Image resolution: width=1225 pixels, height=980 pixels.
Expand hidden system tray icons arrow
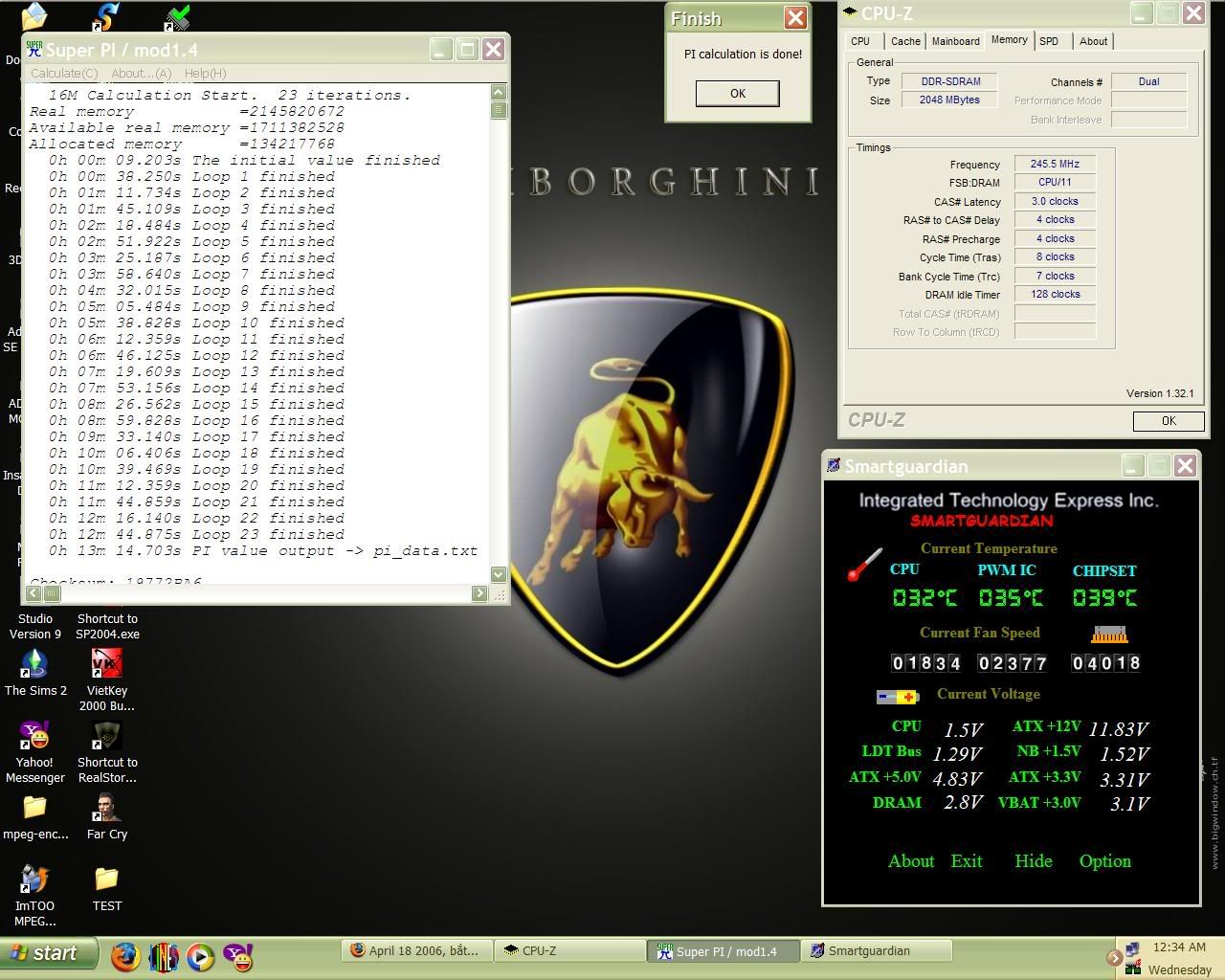tap(1114, 957)
